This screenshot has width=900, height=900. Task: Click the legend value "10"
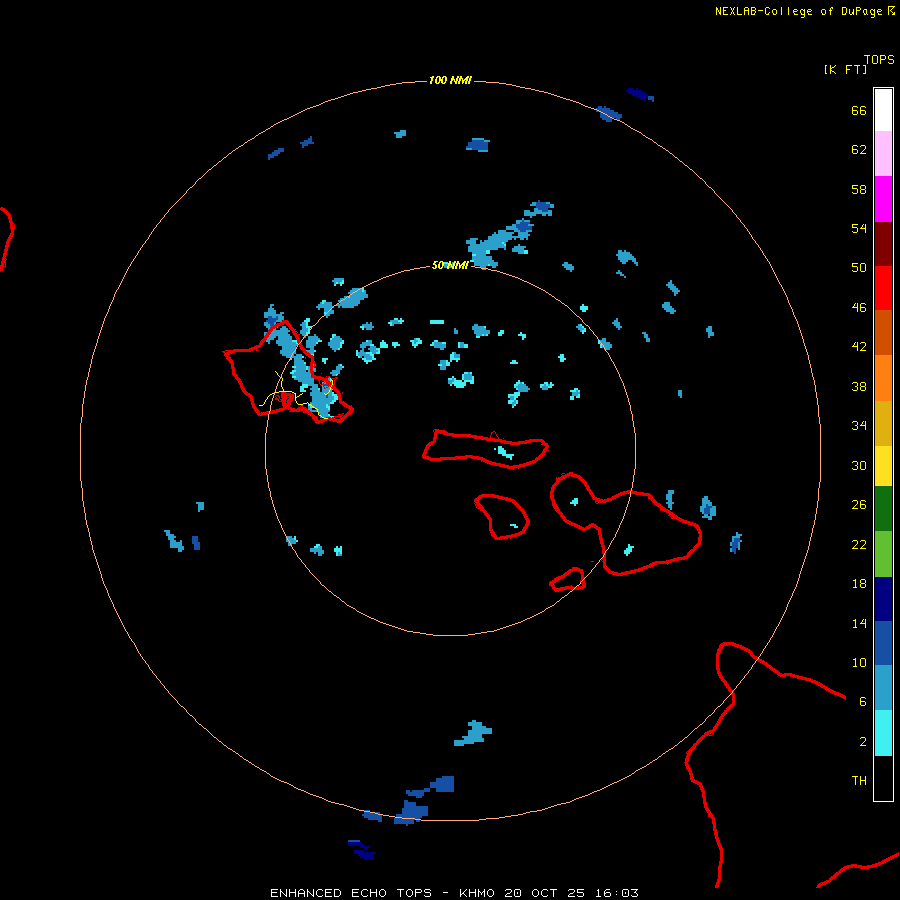point(859,662)
